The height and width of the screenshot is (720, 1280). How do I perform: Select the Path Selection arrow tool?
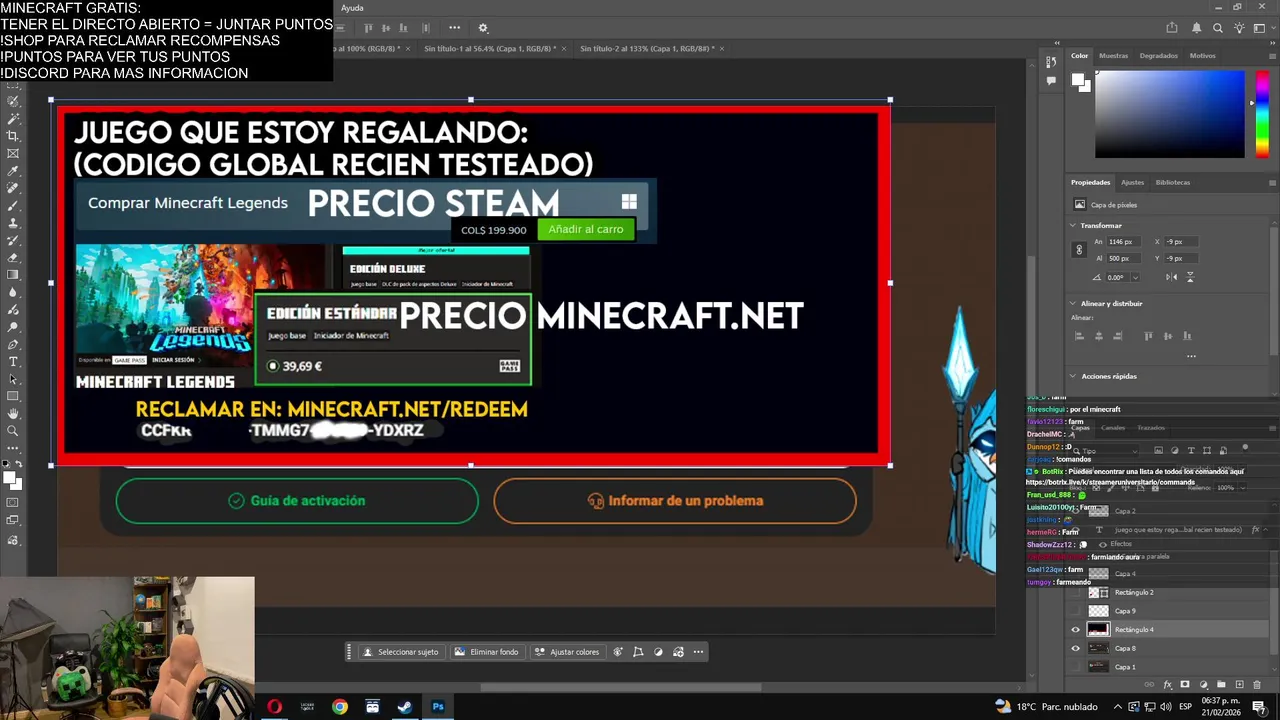13,379
